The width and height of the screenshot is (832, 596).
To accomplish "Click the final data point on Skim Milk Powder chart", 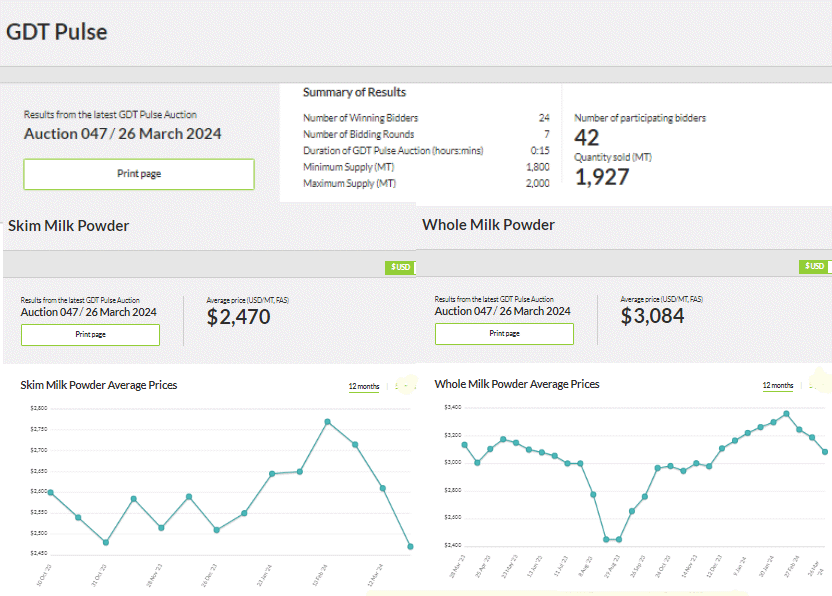I will [410, 546].
